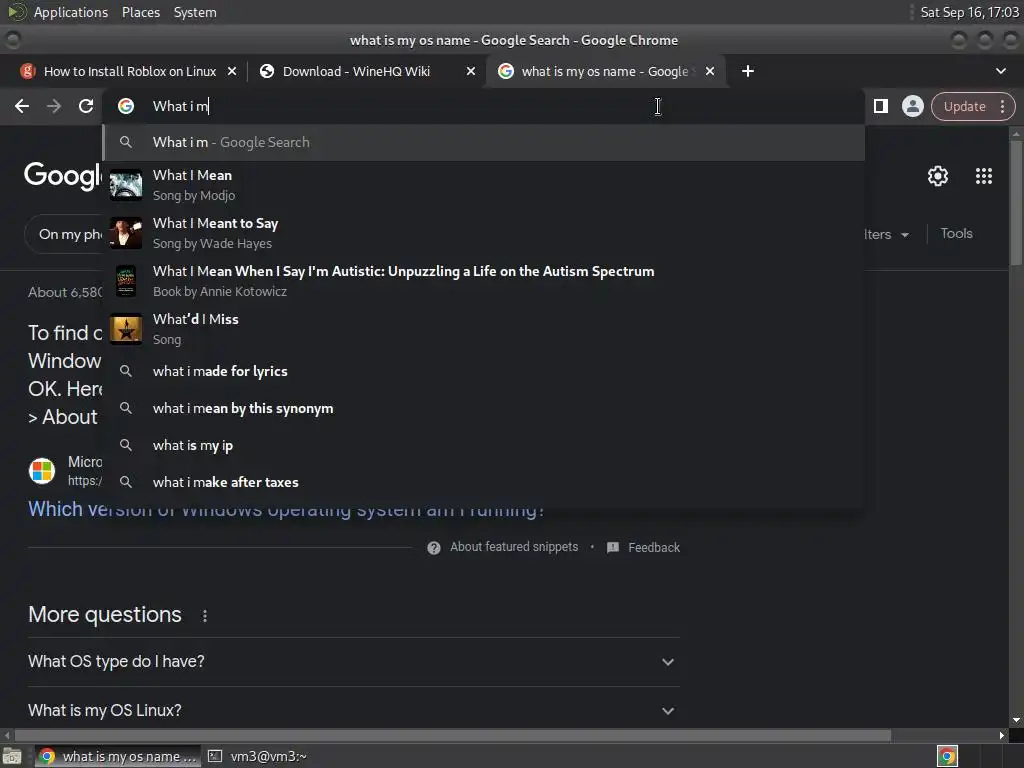Image resolution: width=1024 pixels, height=768 pixels.
Task: Close the Roblox on Linux tab
Action: tap(232, 71)
